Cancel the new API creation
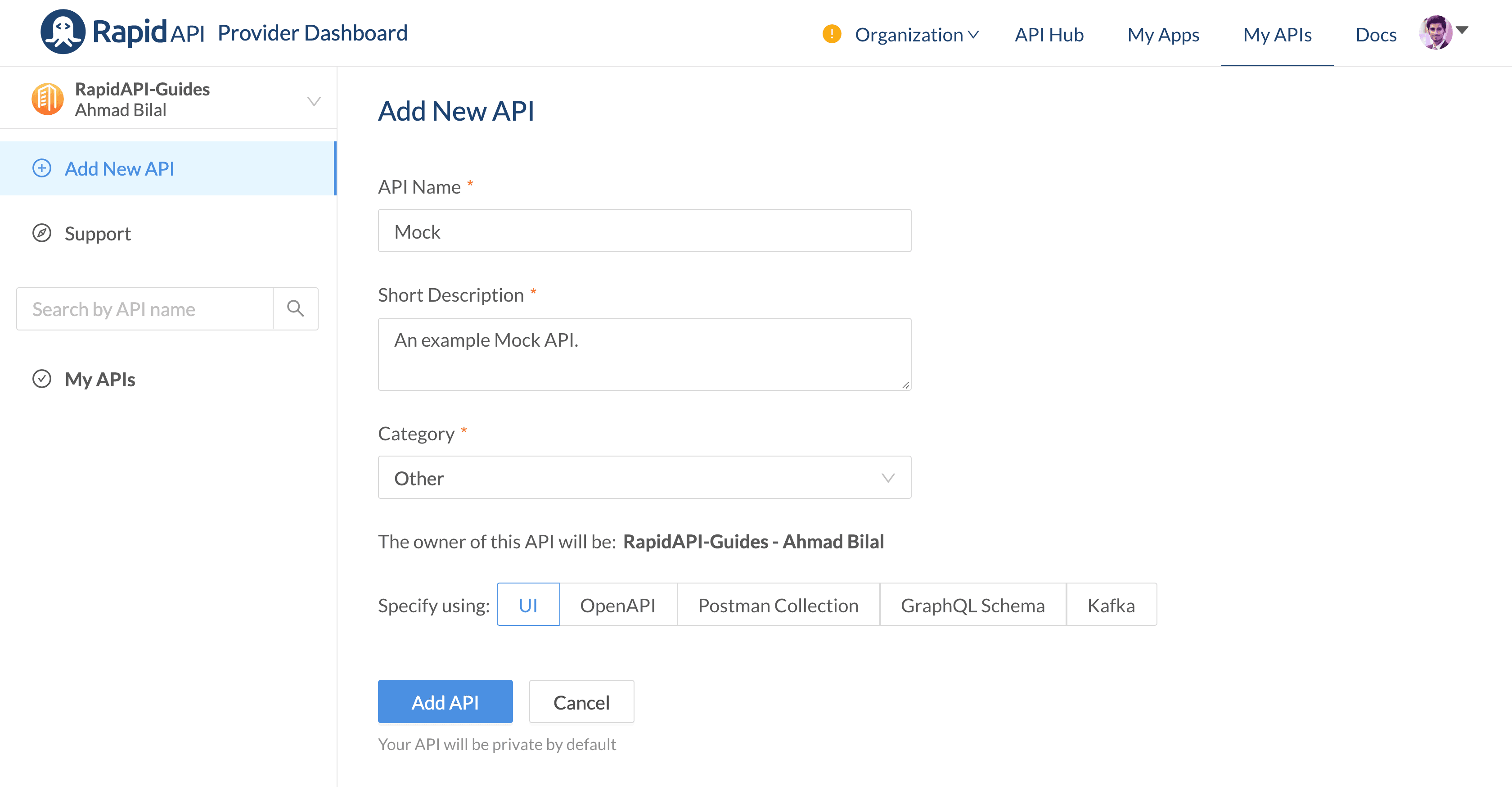Viewport: 1512px width, 787px height. (581, 701)
